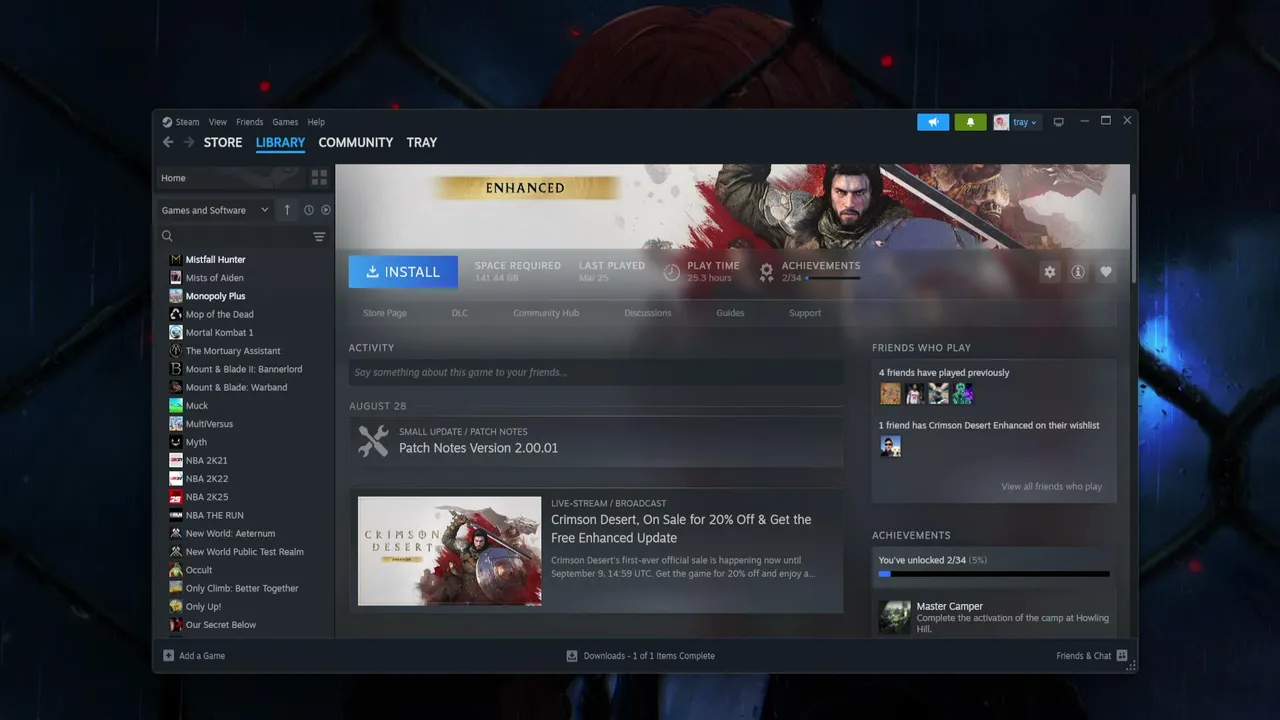Go back with the left arrow

tap(168, 142)
